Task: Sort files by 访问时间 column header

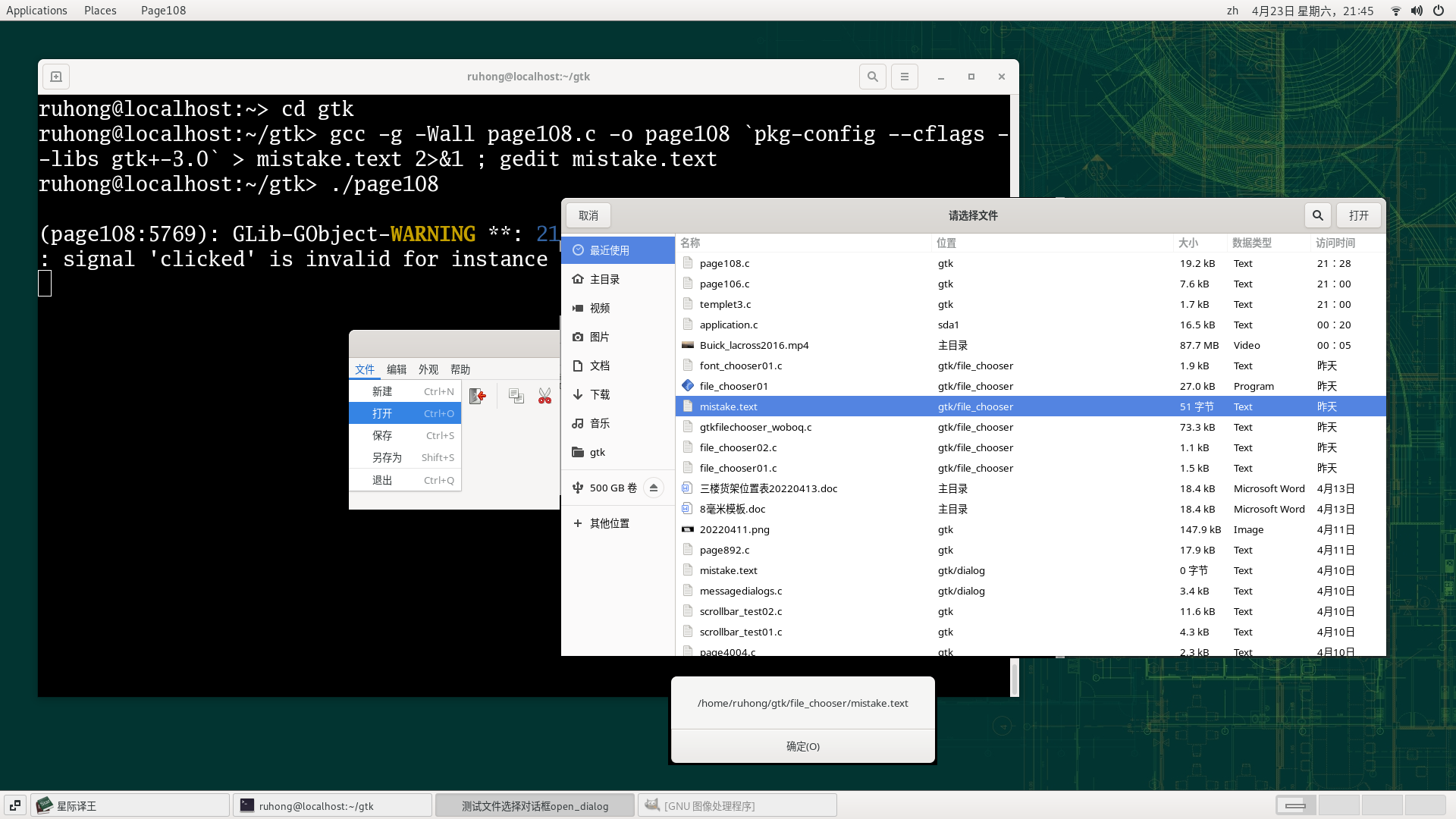Action: [x=1335, y=243]
